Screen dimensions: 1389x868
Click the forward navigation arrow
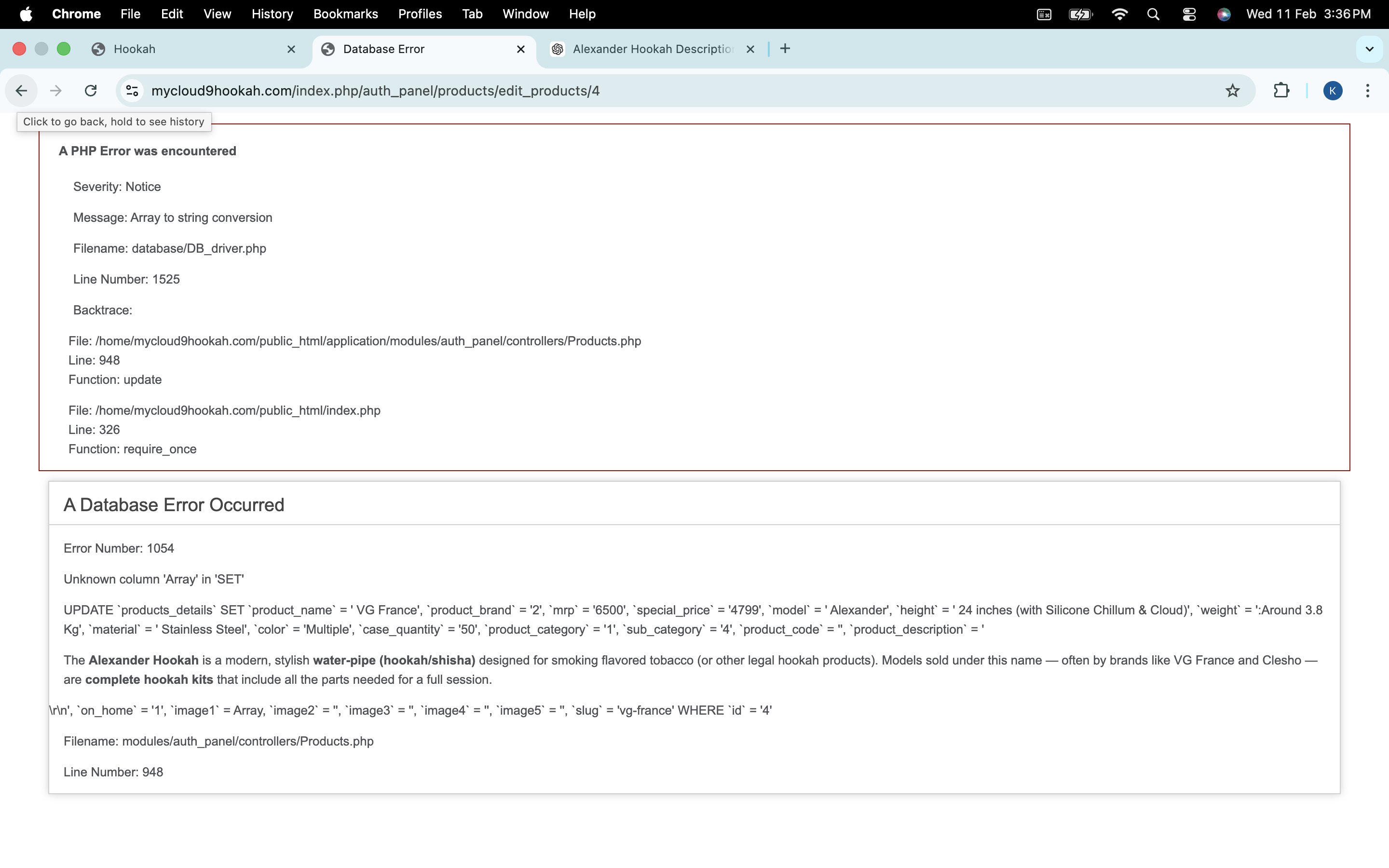click(x=55, y=91)
